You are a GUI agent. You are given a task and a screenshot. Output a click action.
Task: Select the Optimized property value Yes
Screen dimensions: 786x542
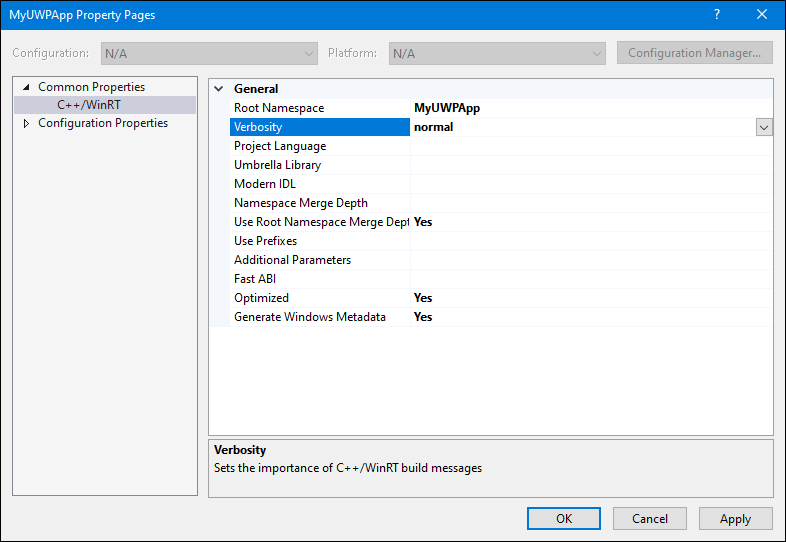423,298
